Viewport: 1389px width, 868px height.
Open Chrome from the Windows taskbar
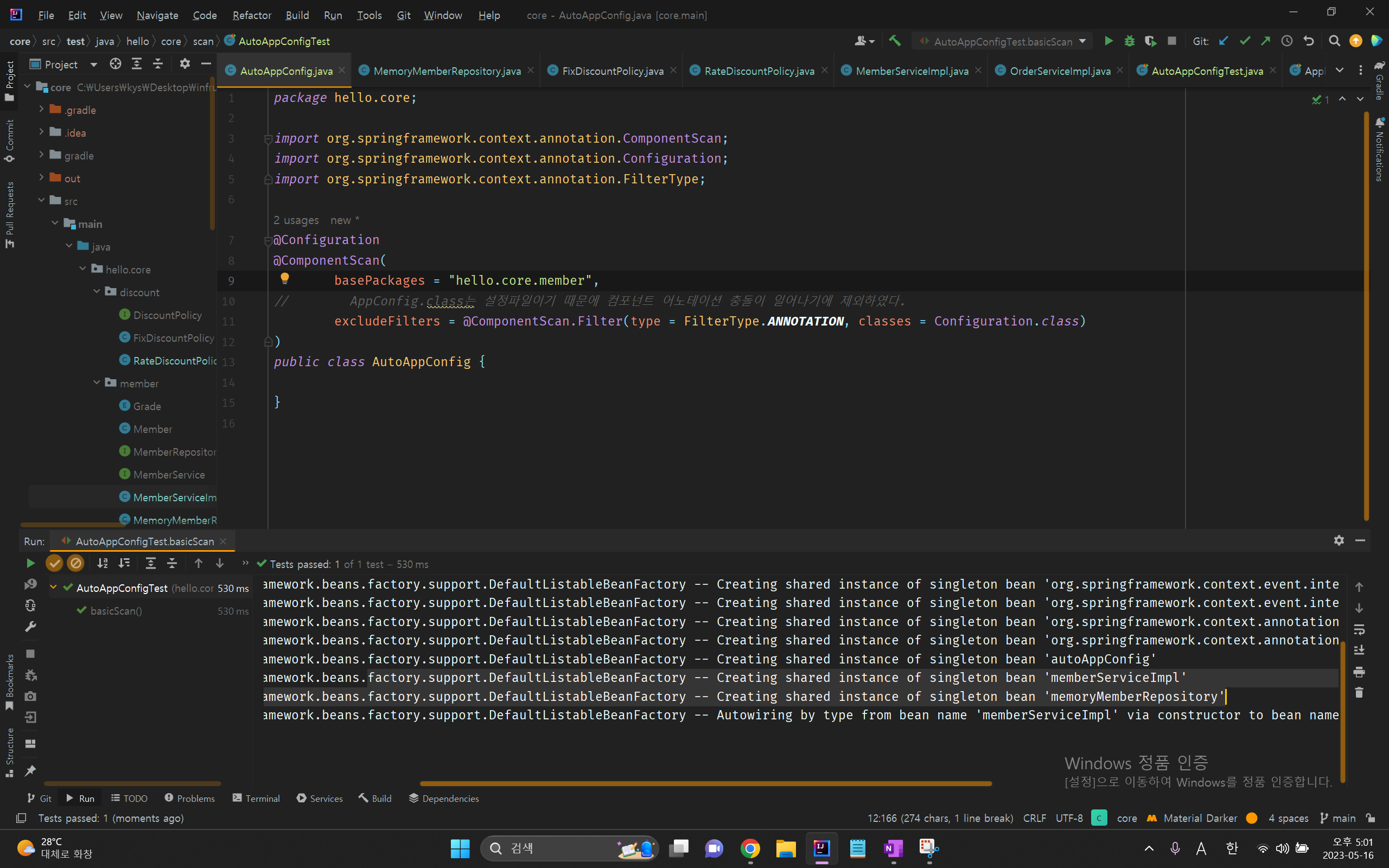coord(750,848)
